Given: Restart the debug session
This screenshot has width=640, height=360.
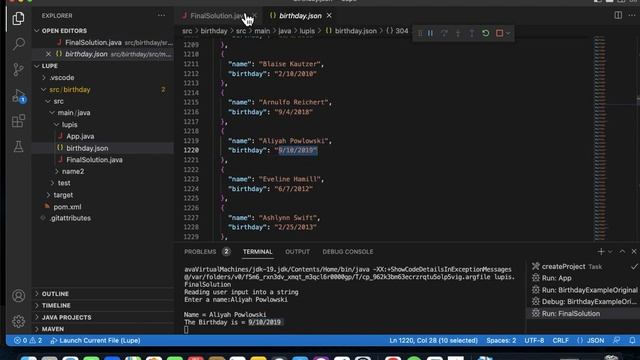Looking at the screenshot, I should pos(486,33).
